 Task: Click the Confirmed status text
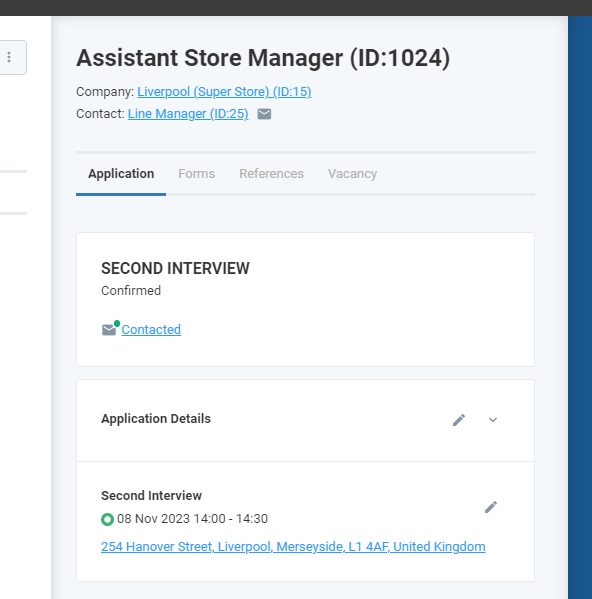click(131, 291)
